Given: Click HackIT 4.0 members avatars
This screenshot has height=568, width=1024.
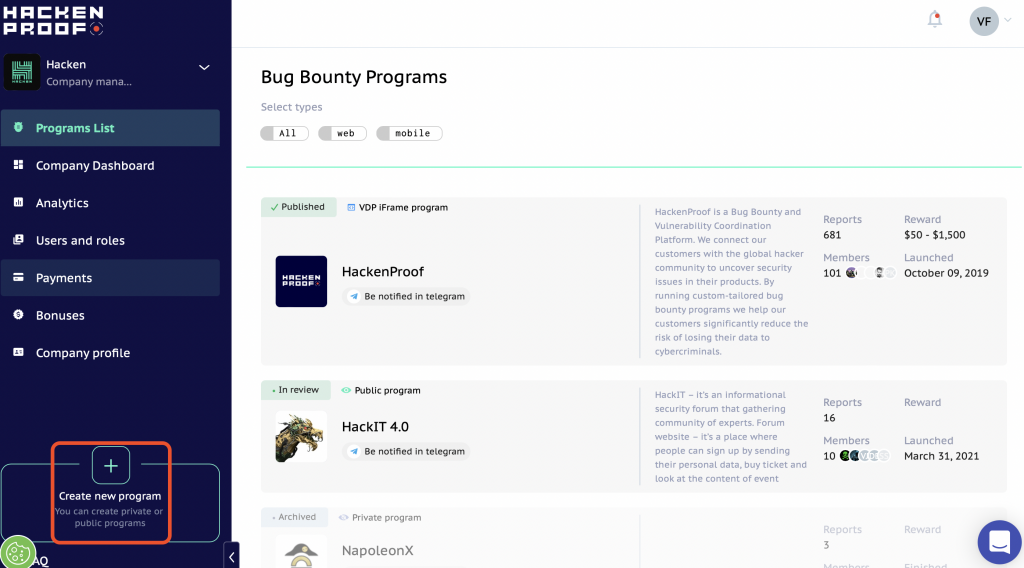Looking at the screenshot, I should pos(865,456).
